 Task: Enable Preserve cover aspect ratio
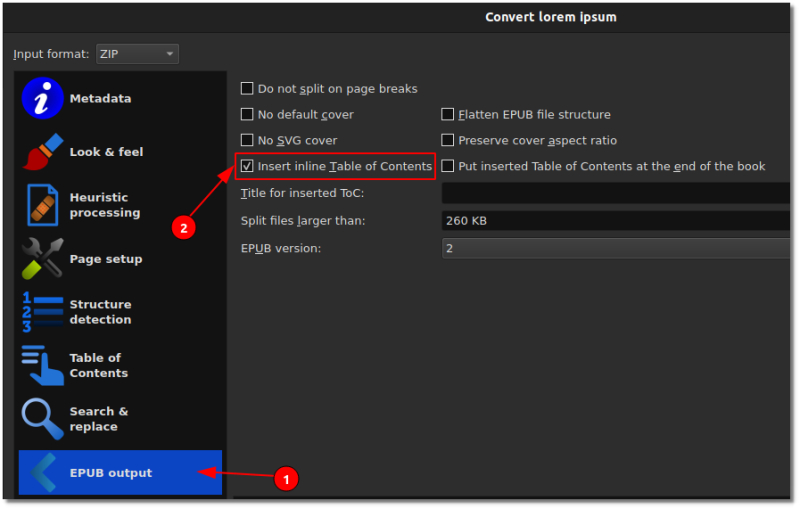click(448, 141)
